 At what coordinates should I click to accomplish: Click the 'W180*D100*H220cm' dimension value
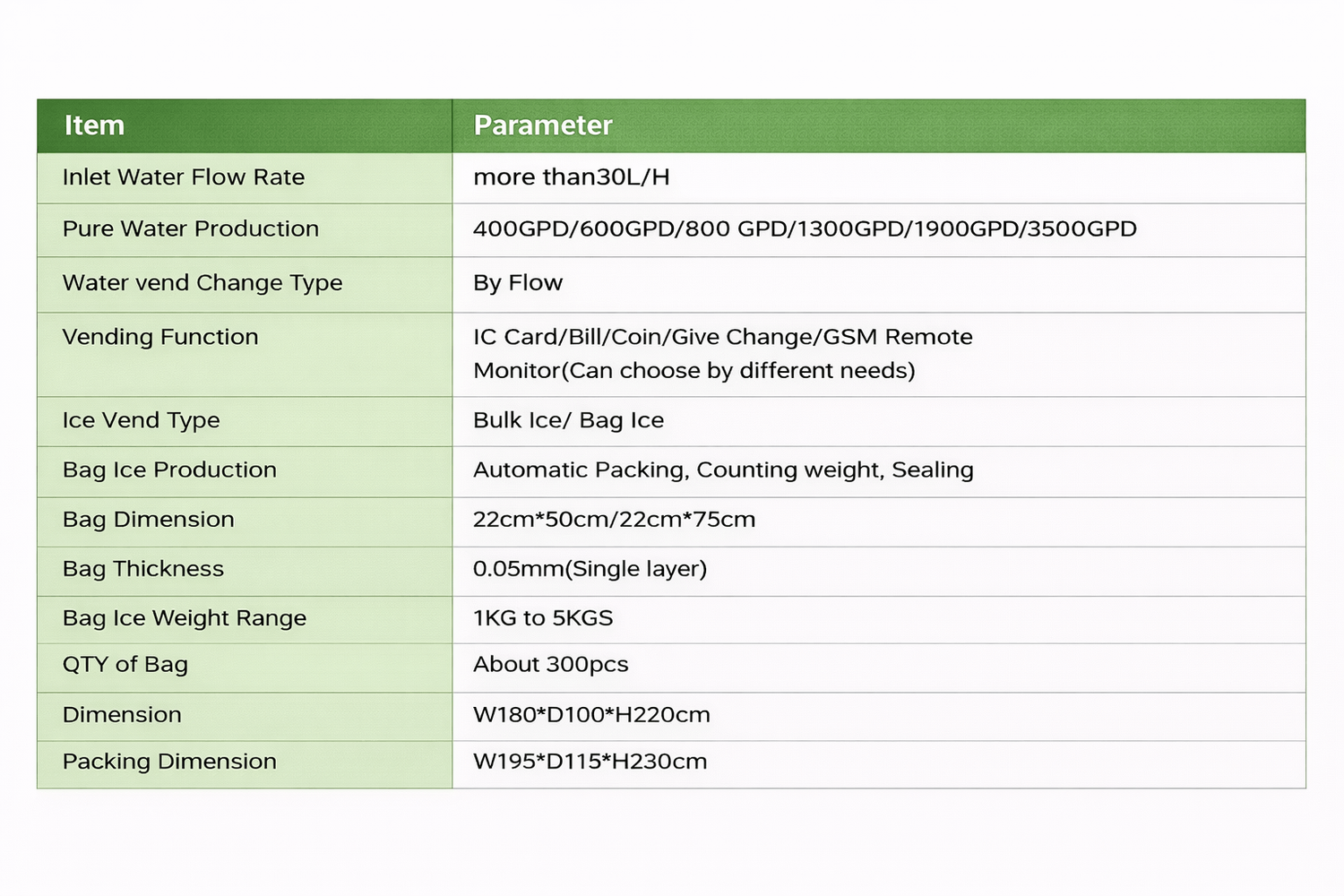pos(591,715)
